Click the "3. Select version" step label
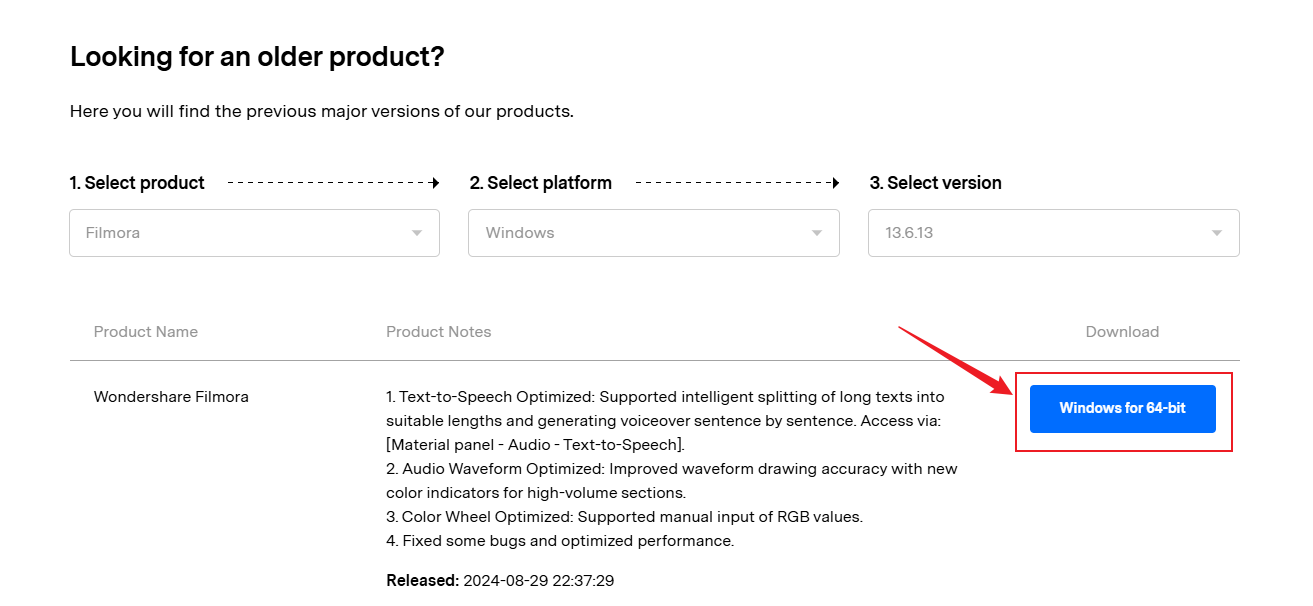Image resolution: width=1313 pixels, height=606 pixels. click(936, 183)
